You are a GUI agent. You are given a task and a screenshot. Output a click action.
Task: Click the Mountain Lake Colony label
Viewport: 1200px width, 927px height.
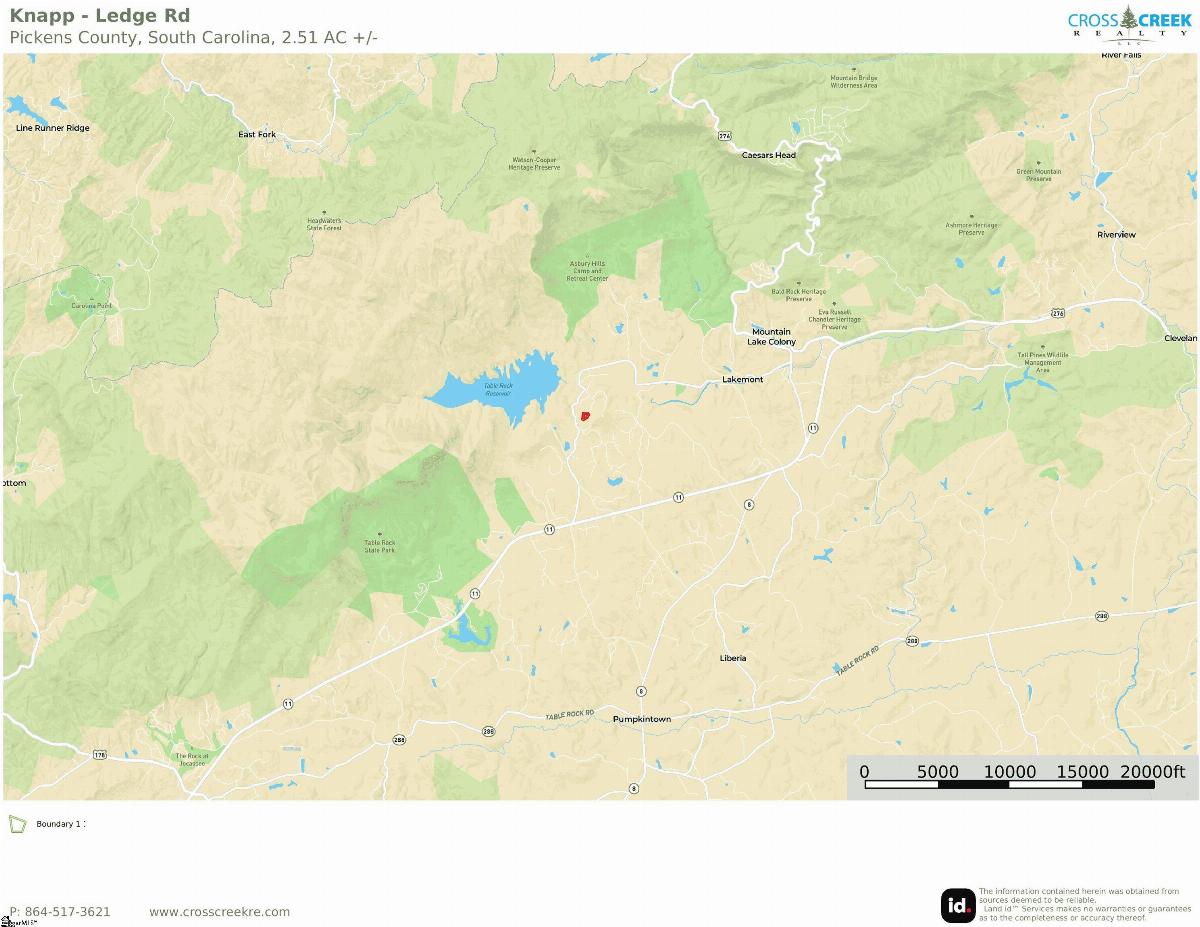(x=771, y=337)
